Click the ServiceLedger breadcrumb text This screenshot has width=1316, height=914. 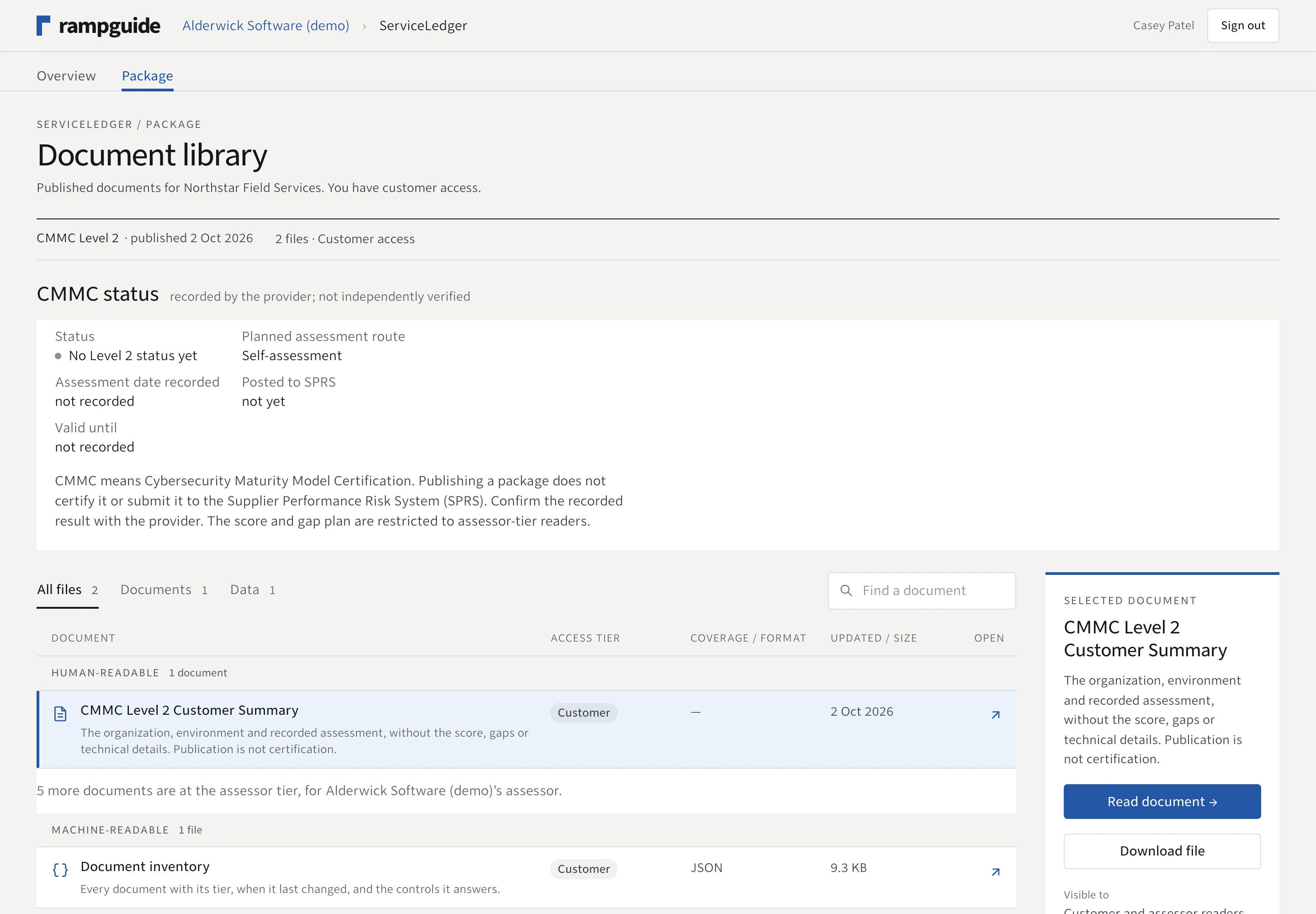tap(423, 26)
